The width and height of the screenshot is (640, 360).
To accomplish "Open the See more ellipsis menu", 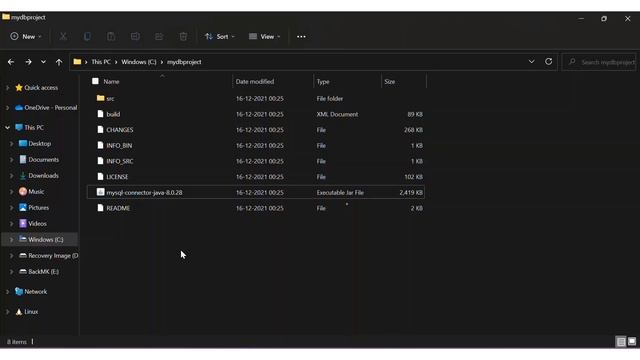I will pos(301,37).
